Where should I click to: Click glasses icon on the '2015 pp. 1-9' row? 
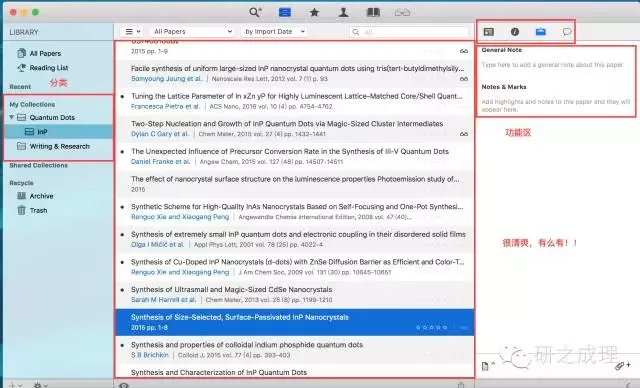(x=464, y=51)
